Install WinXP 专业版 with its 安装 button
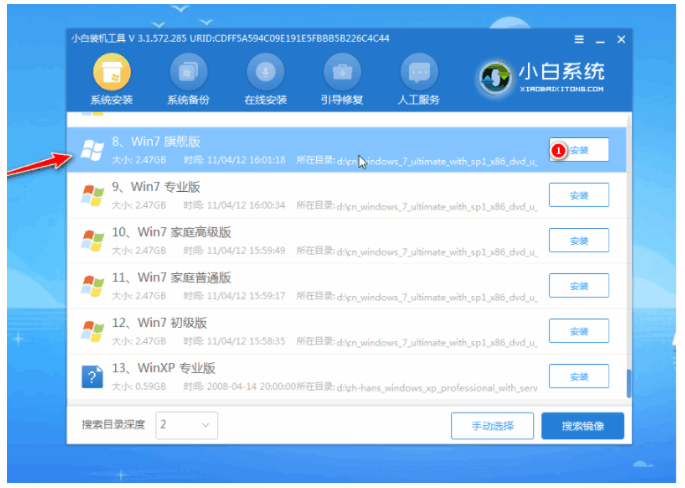 [579, 376]
